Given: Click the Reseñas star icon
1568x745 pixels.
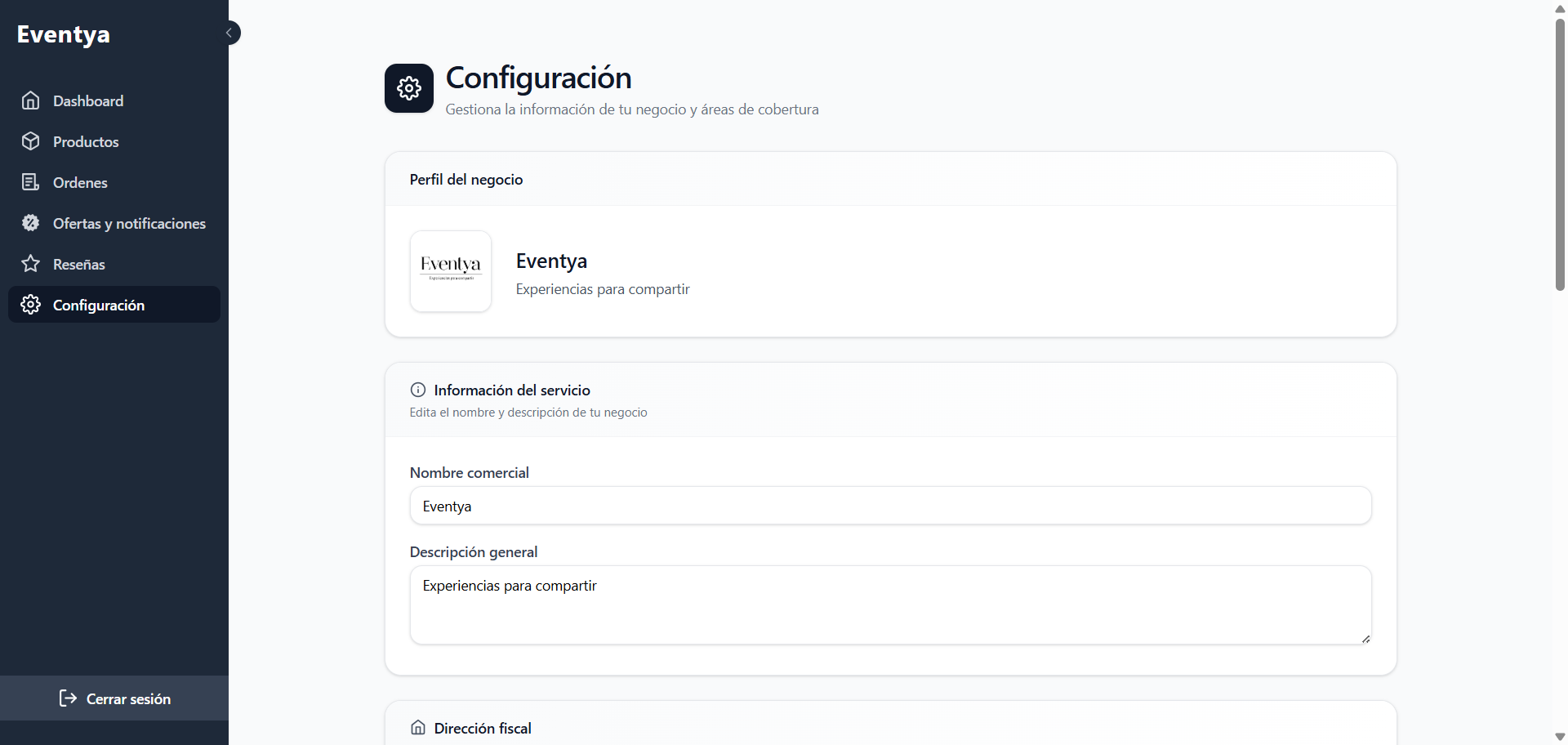Looking at the screenshot, I should click(x=31, y=264).
